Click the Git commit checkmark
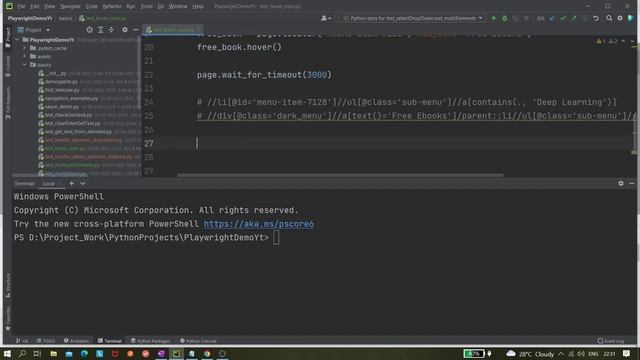640x360 pixels. click(563, 18)
